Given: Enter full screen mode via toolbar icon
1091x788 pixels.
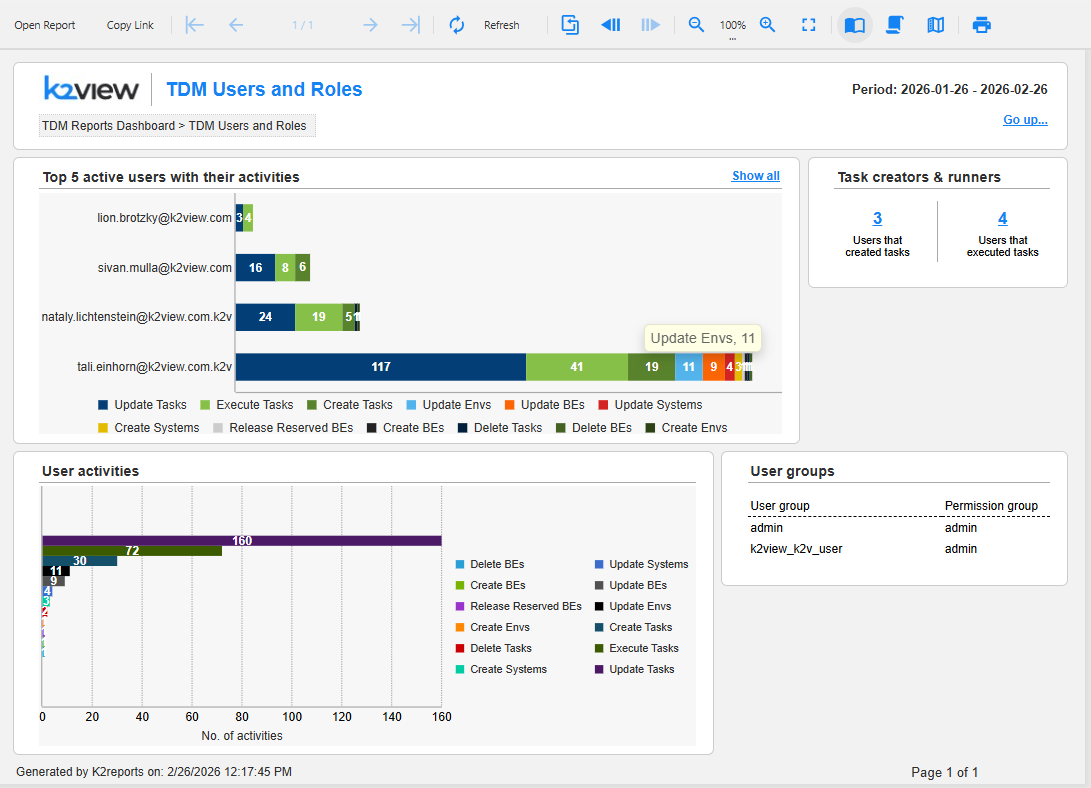Looking at the screenshot, I should pyautogui.click(x=809, y=25).
